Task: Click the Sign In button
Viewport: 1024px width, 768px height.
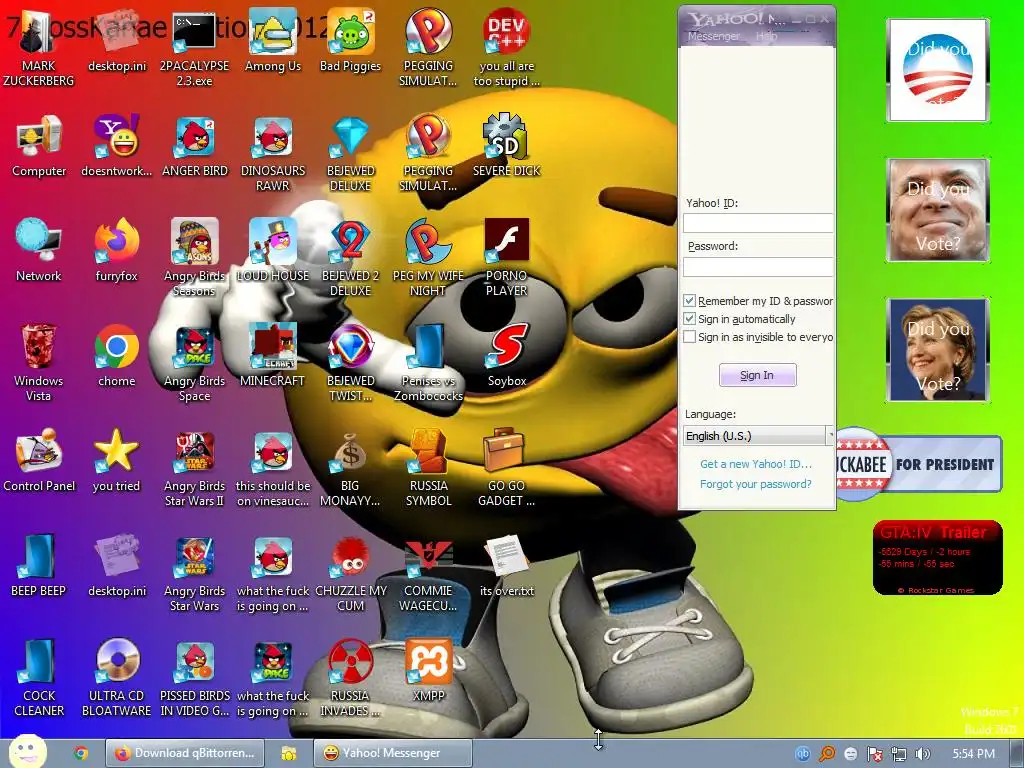Action: tap(758, 376)
